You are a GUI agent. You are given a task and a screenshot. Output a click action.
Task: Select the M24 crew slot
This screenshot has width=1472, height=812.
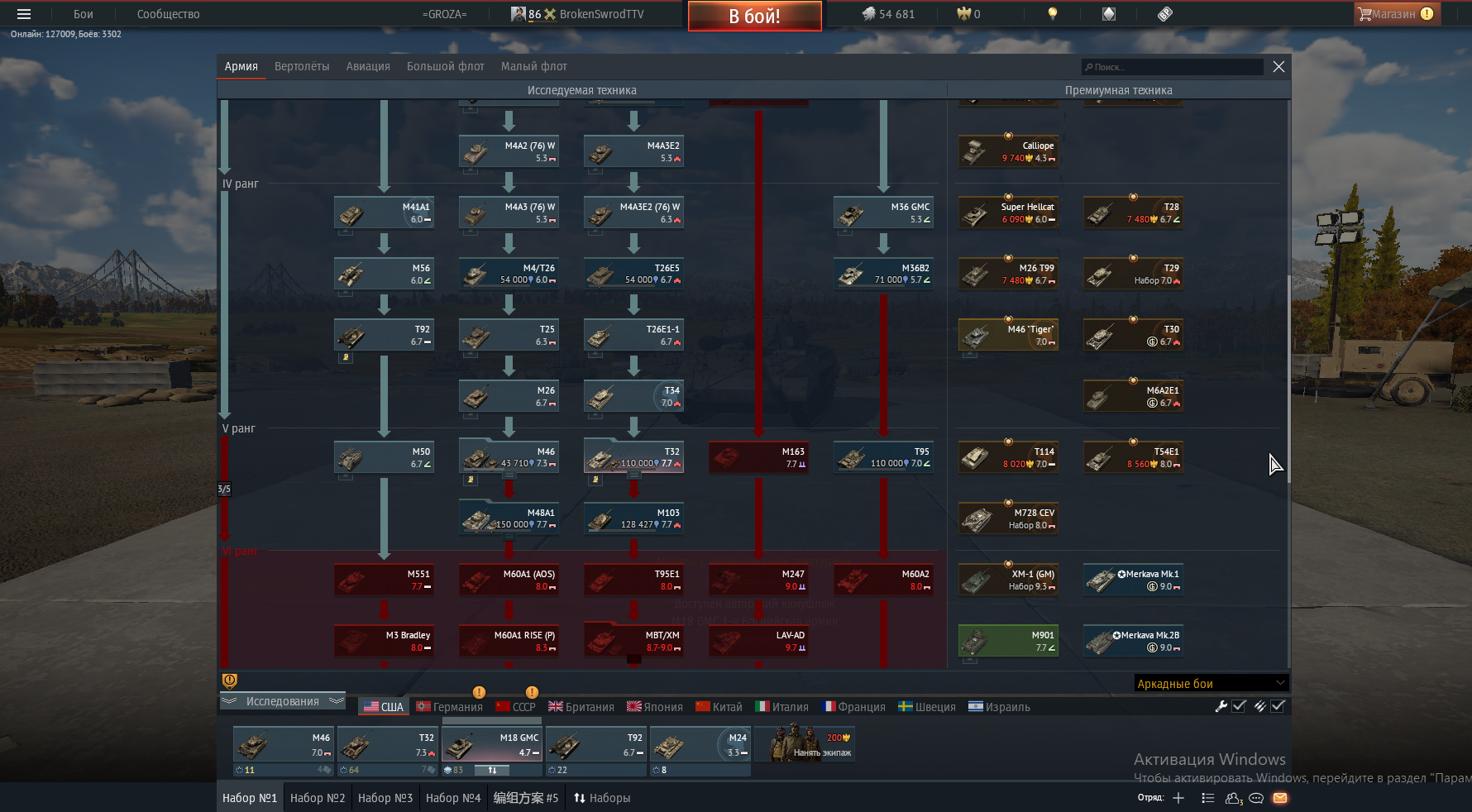pyautogui.click(x=700, y=743)
